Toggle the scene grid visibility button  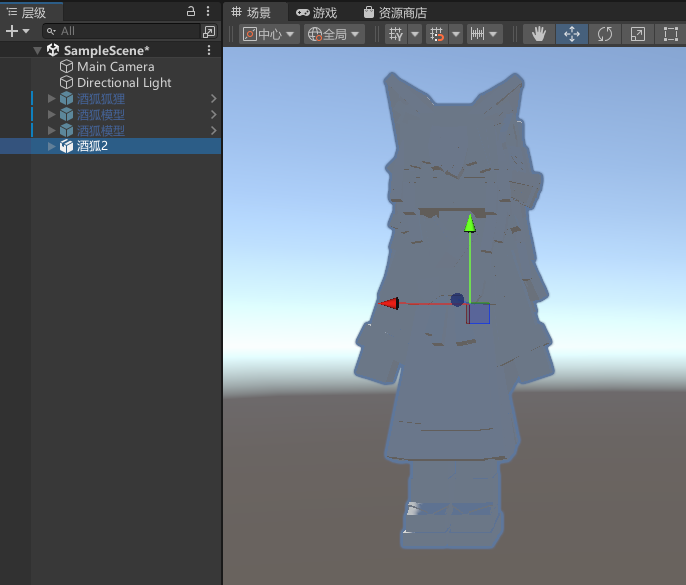[396, 34]
